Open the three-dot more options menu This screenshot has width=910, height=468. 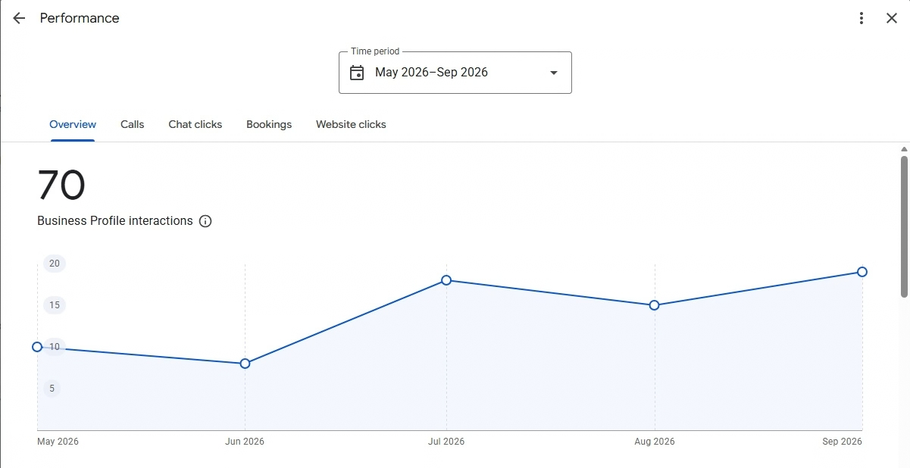point(861,18)
